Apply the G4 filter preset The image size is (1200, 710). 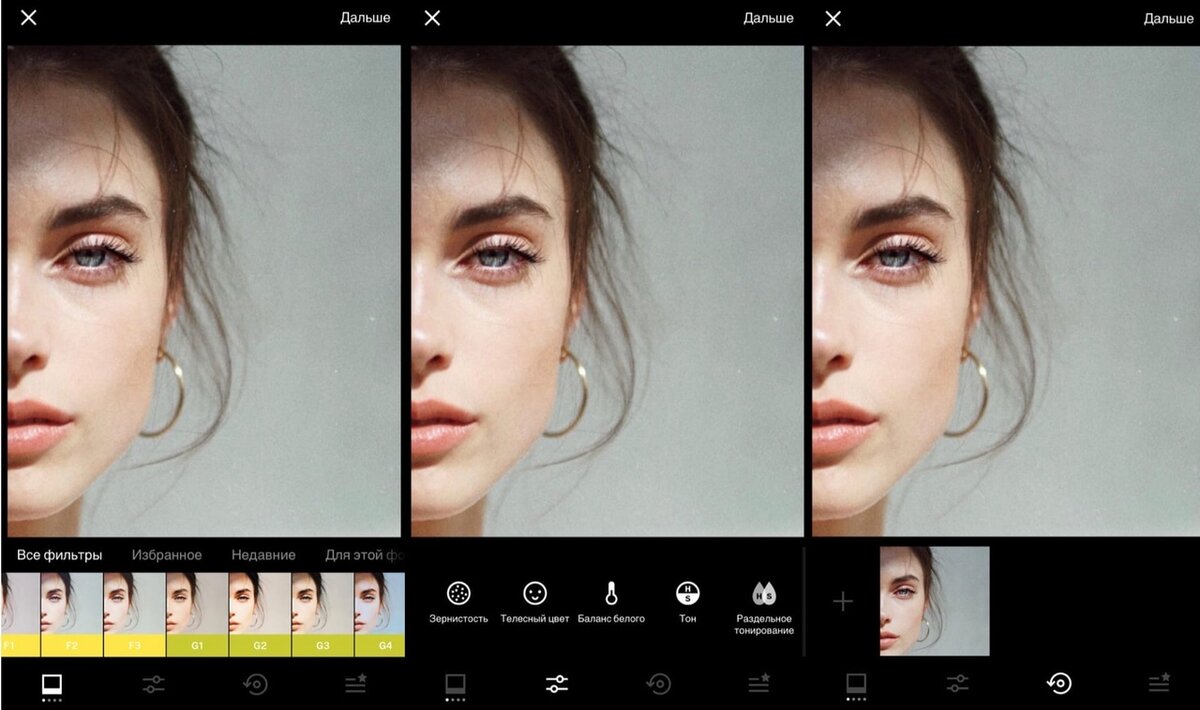point(379,614)
